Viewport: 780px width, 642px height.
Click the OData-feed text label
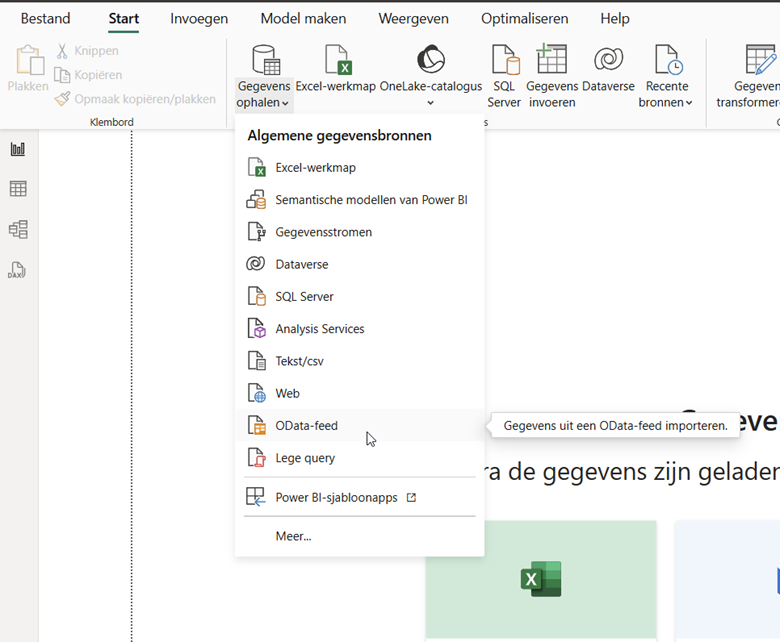pos(306,426)
